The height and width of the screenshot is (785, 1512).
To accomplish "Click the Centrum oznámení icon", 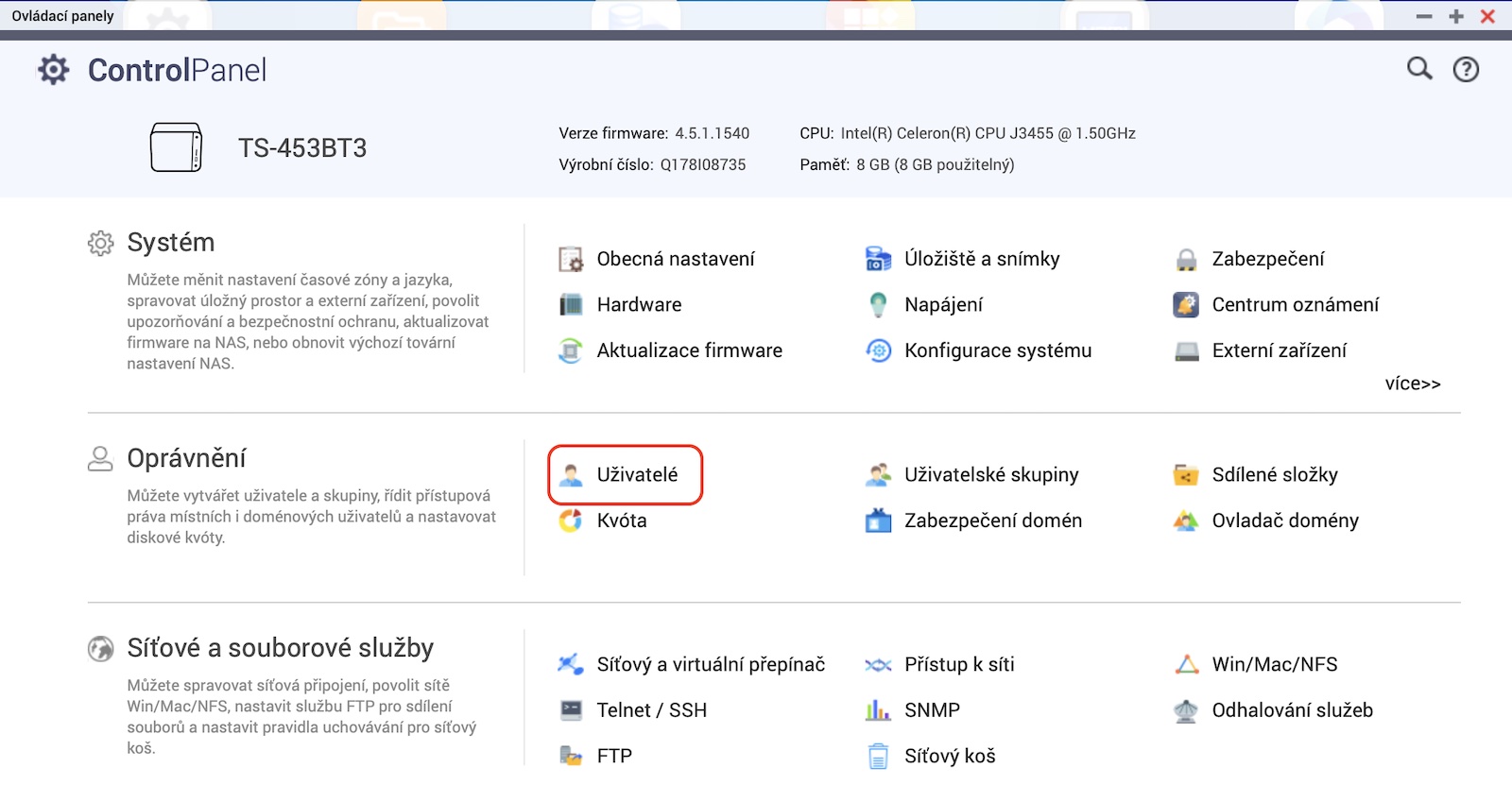I will point(1186,305).
